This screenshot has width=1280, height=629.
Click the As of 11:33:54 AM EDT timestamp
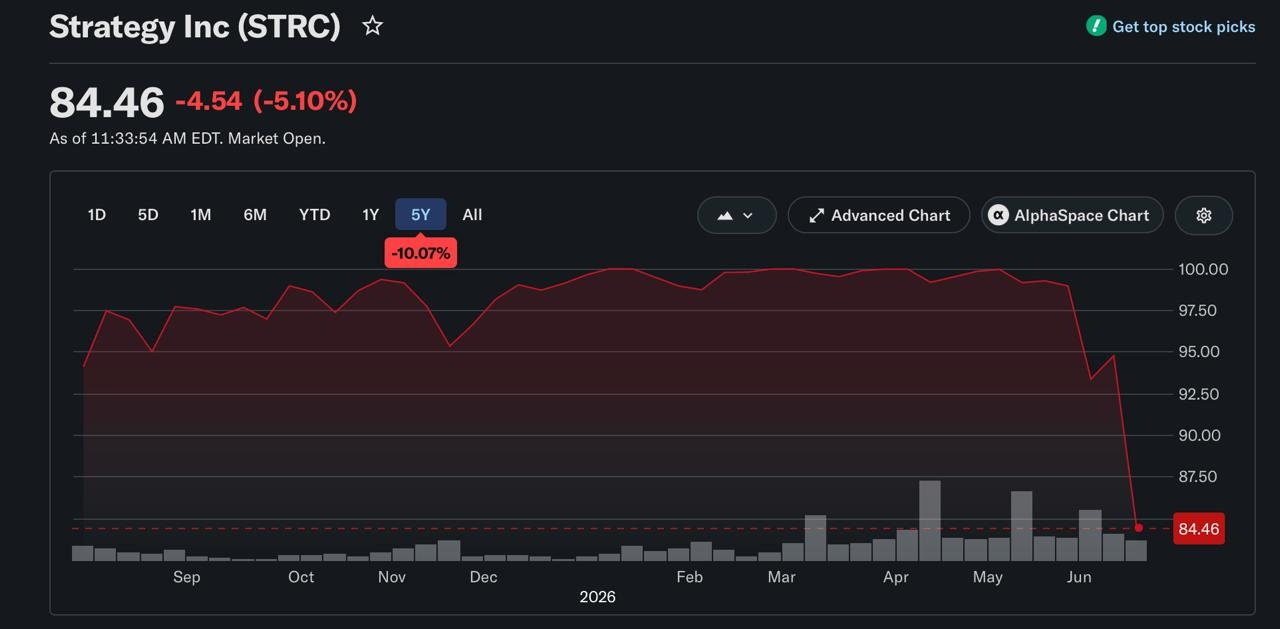pyautogui.click(x=188, y=139)
